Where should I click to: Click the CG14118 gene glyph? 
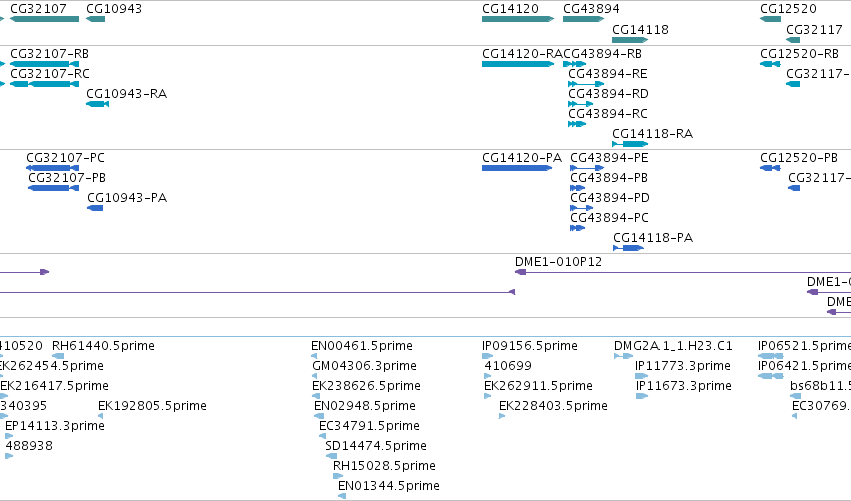point(630,40)
